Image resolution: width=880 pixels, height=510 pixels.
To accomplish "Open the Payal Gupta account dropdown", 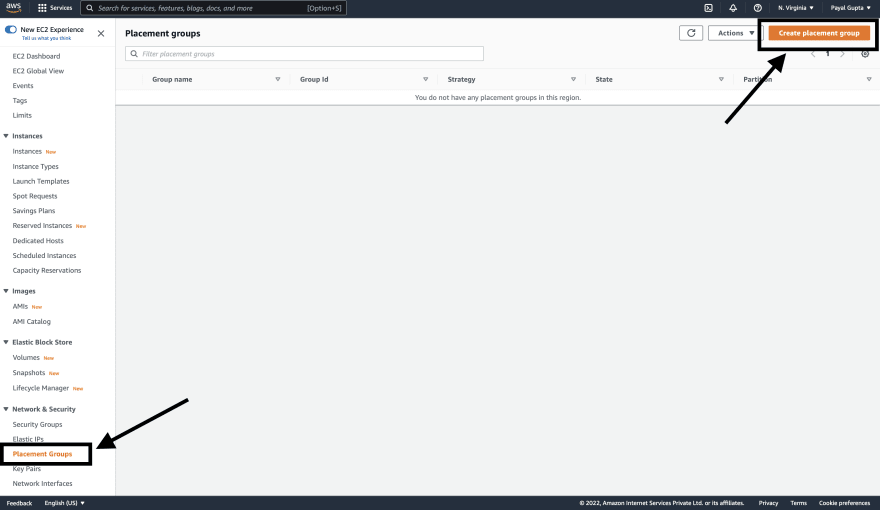I will (x=851, y=8).
